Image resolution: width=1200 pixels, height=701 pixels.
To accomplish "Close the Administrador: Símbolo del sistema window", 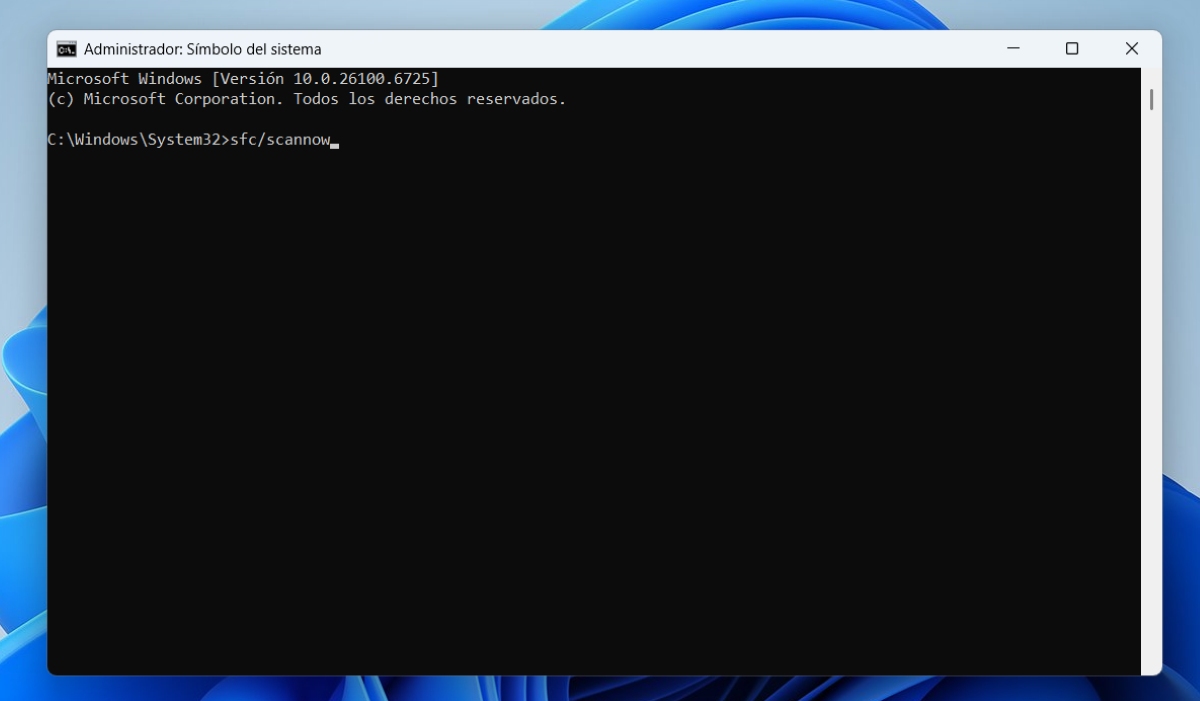I will pyautogui.click(x=1131, y=49).
